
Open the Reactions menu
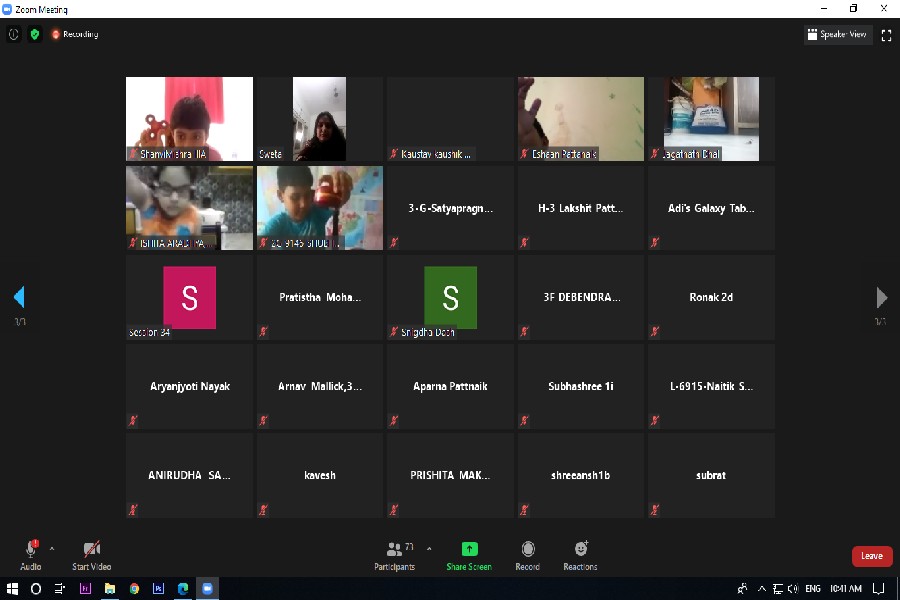(580, 549)
